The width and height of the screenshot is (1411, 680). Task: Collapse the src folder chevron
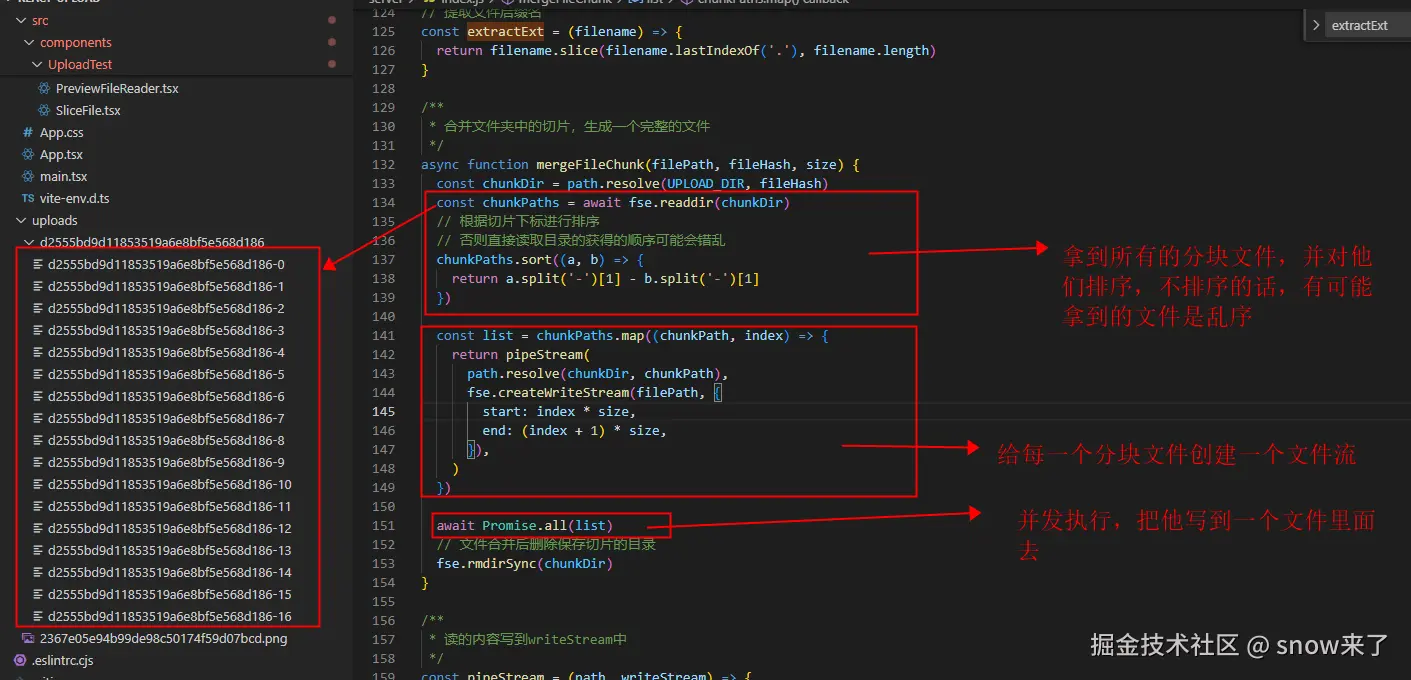click(22, 20)
